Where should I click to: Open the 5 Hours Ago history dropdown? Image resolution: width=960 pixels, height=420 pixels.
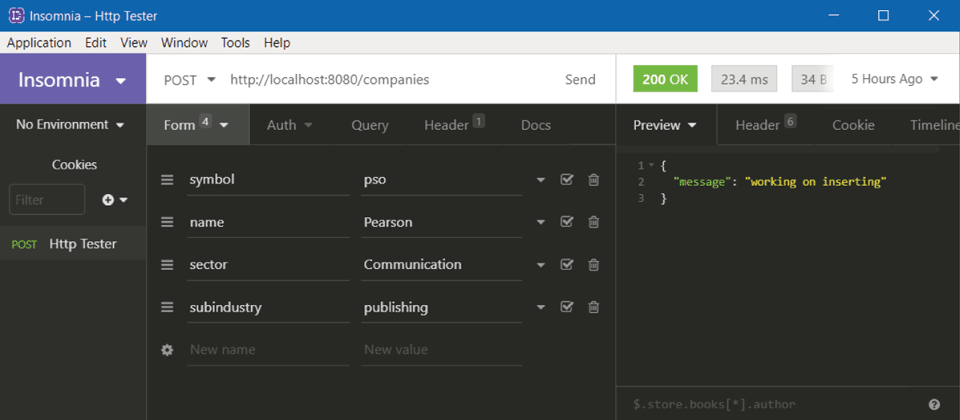894,79
